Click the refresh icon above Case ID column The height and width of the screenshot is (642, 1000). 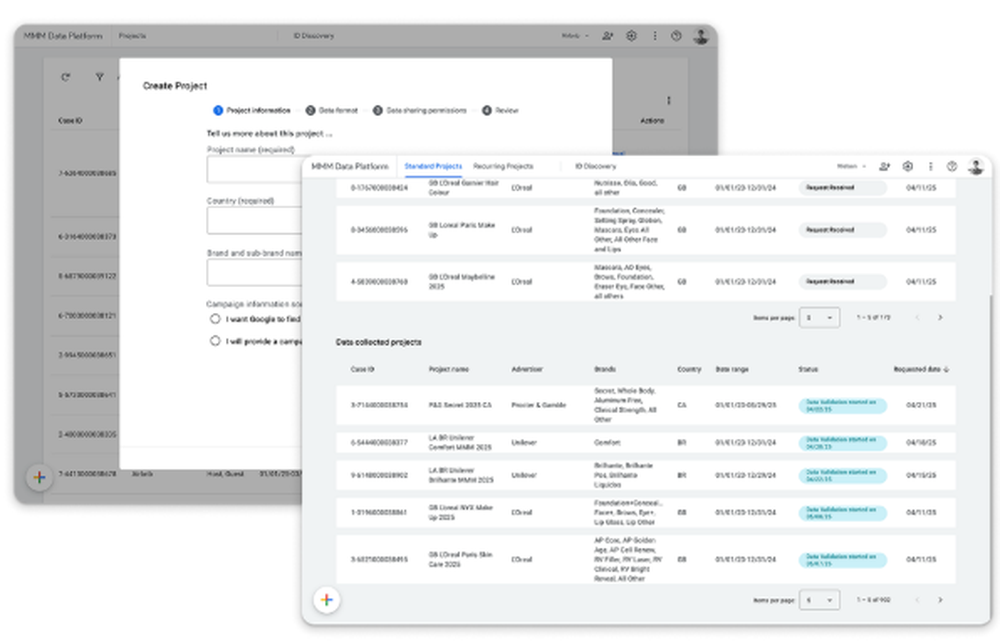66,77
